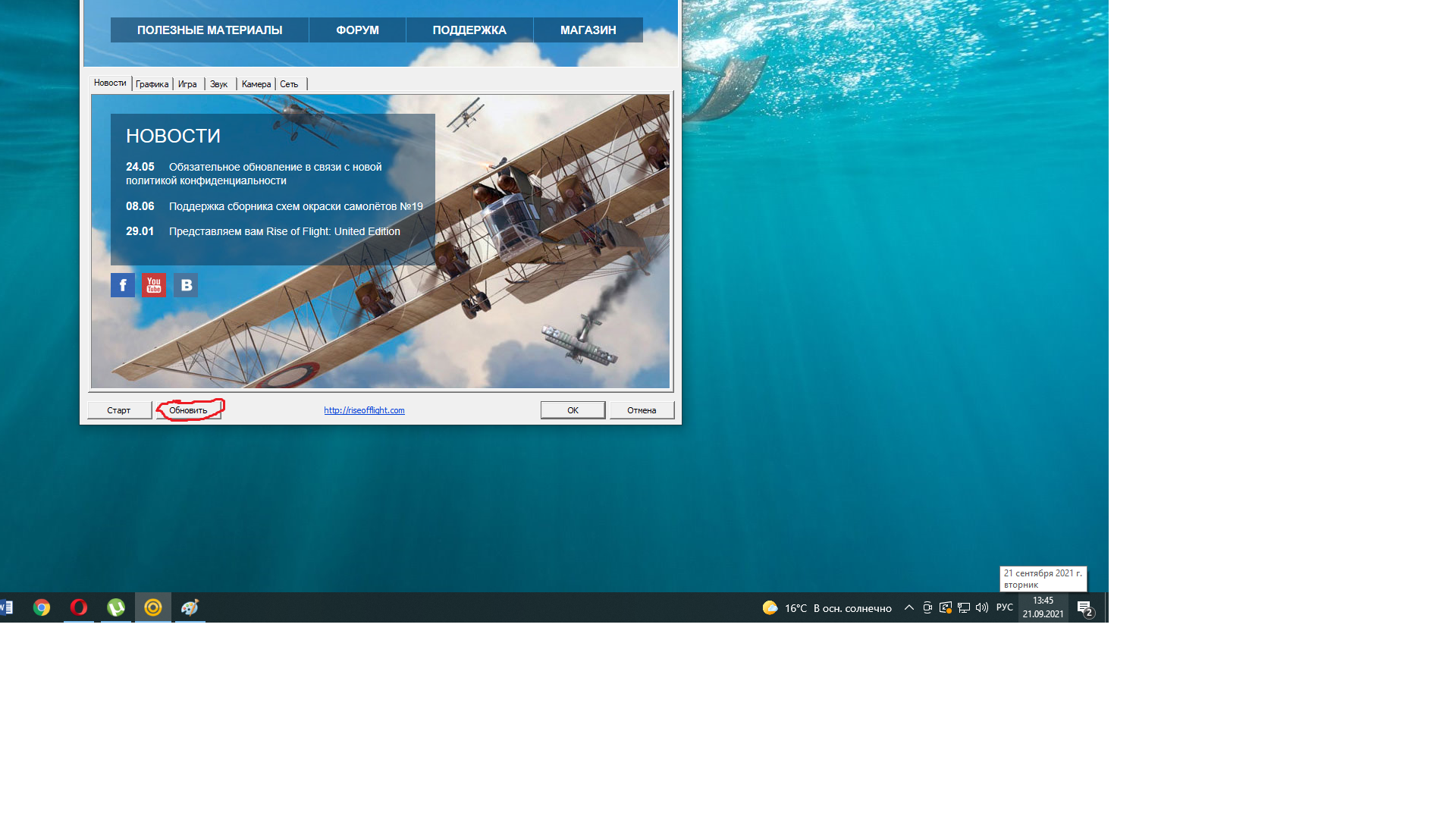
Task: Select the Новости tab
Action: [110, 83]
